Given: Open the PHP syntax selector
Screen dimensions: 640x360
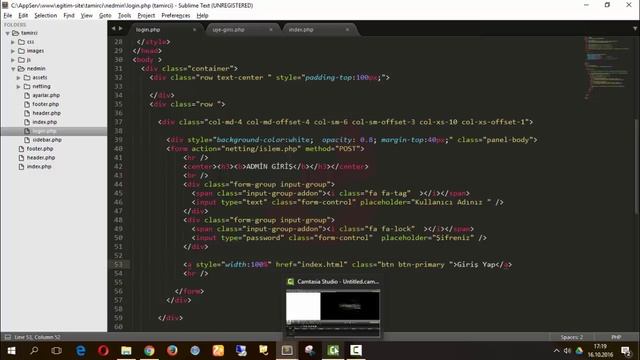Looking at the screenshot, I should point(616,337).
